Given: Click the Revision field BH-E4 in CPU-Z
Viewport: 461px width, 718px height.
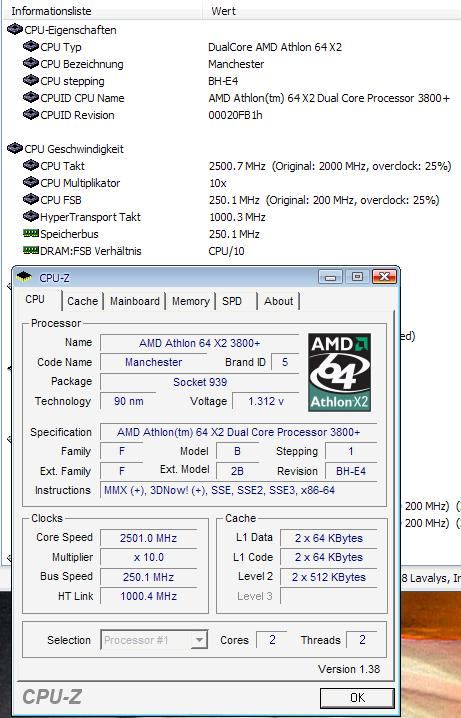Looking at the screenshot, I should [351, 471].
